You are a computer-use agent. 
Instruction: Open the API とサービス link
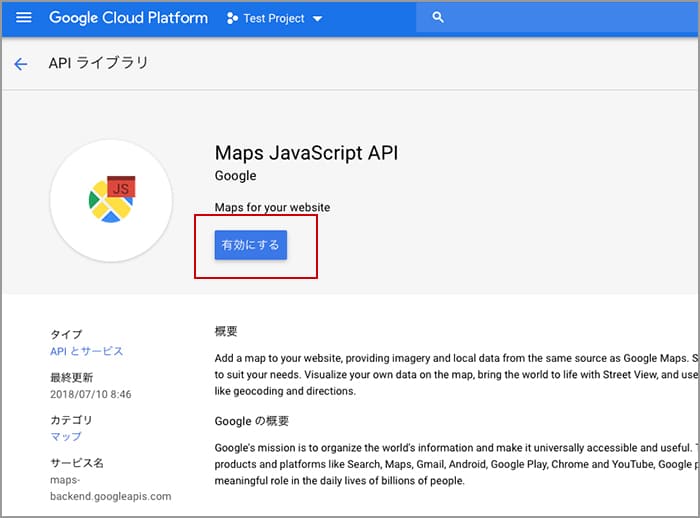click(87, 351)
